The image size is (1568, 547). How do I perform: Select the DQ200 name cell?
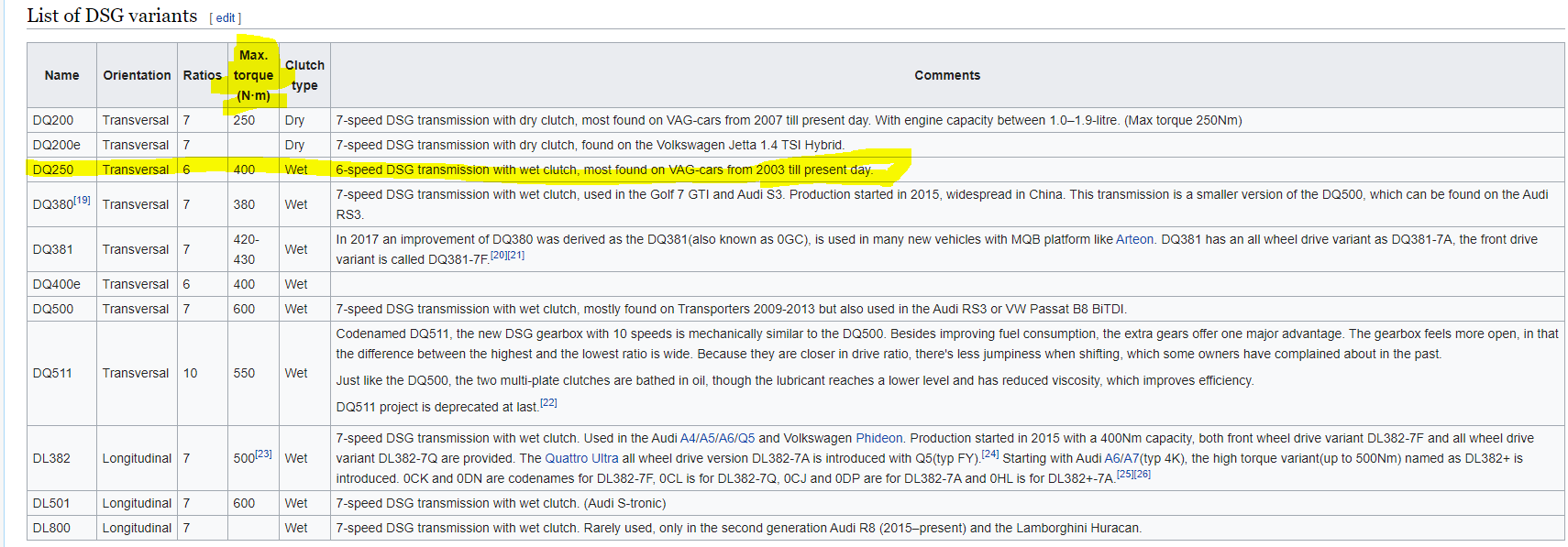tap(61, 120)
